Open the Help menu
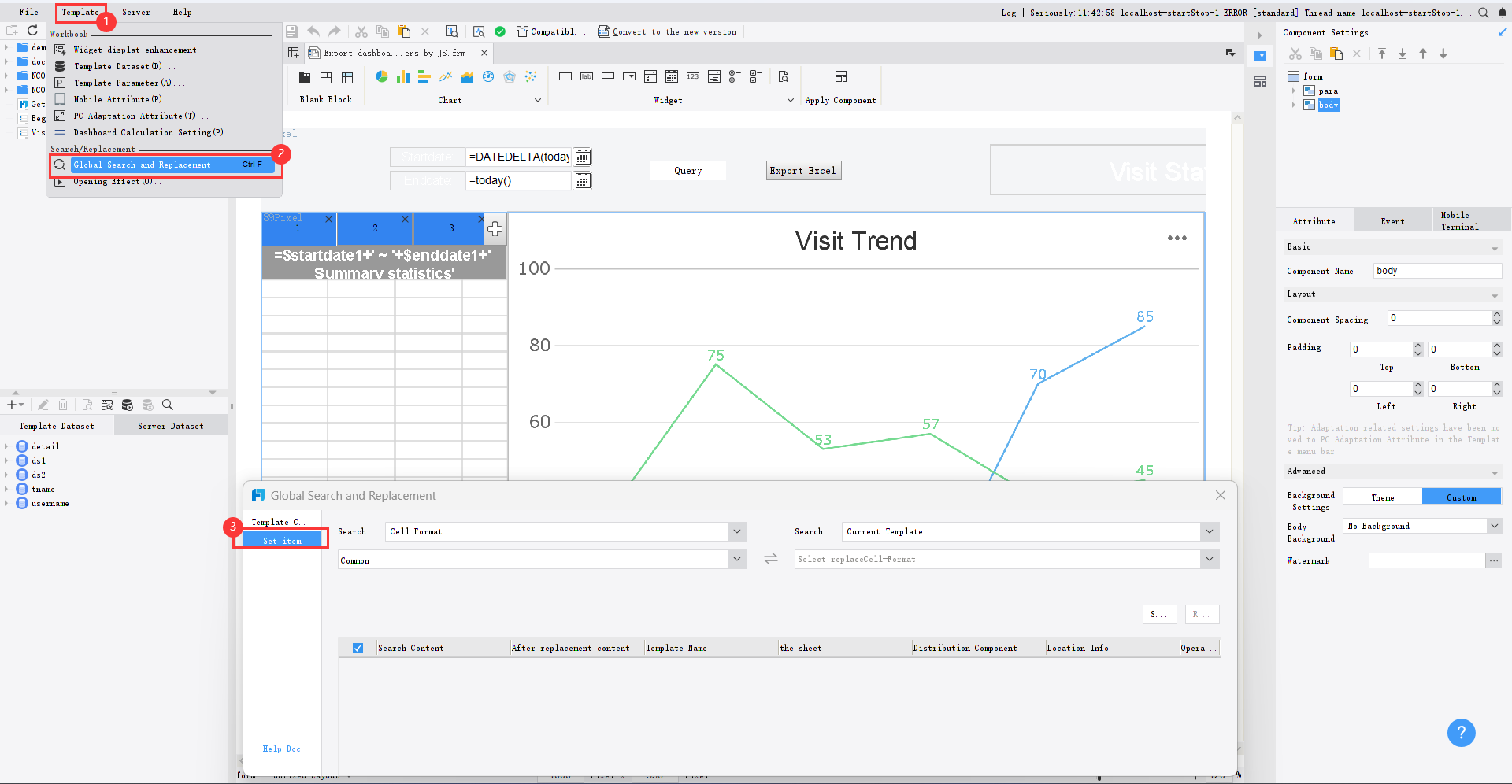Screen dimensions: 1512x784 pyautogui.click(x=182, y=12)
